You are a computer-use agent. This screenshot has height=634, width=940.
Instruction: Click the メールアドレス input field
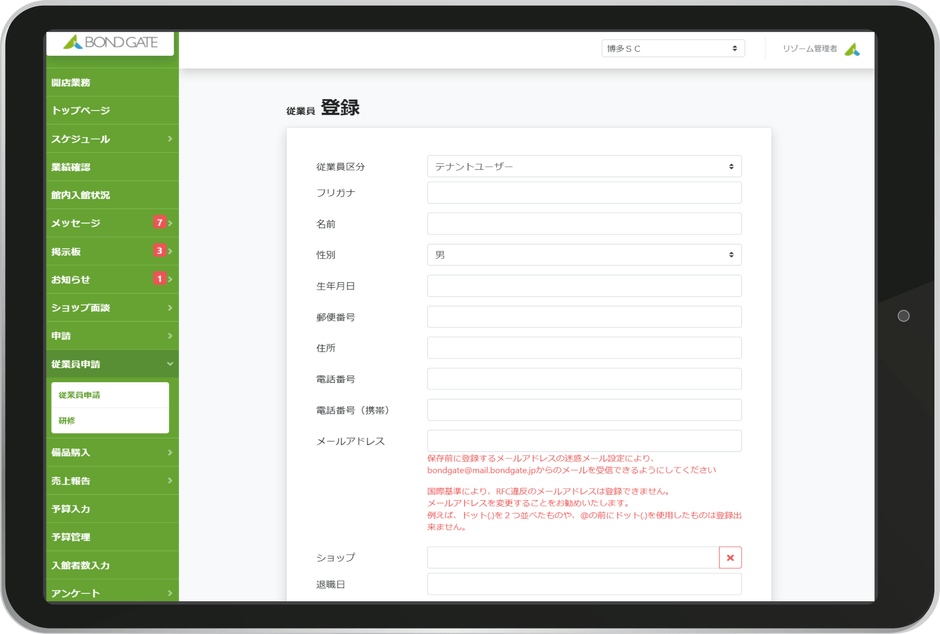[x=583, y=440]
